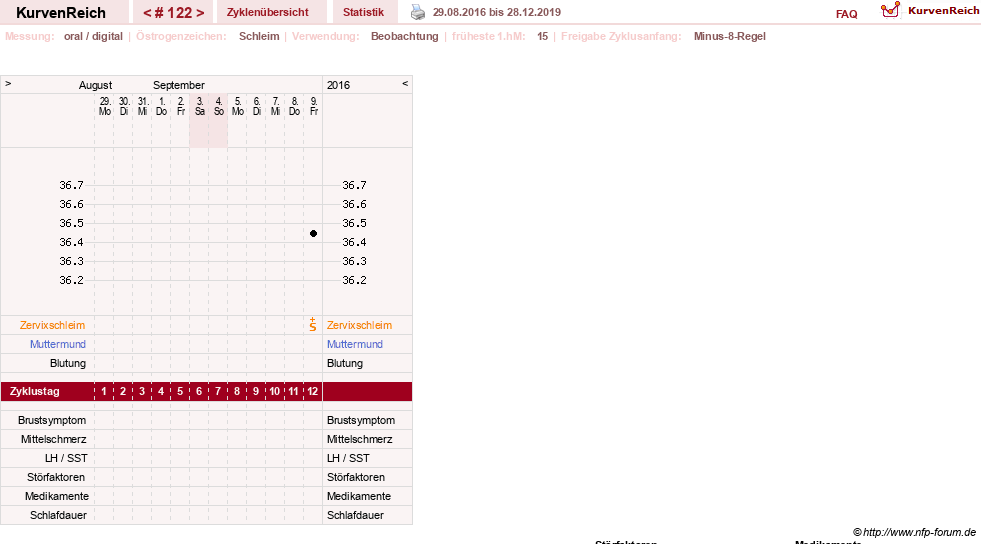Click the date column 8. Do
The width and height of the screenshot is (981, 544).
(295, 106)
